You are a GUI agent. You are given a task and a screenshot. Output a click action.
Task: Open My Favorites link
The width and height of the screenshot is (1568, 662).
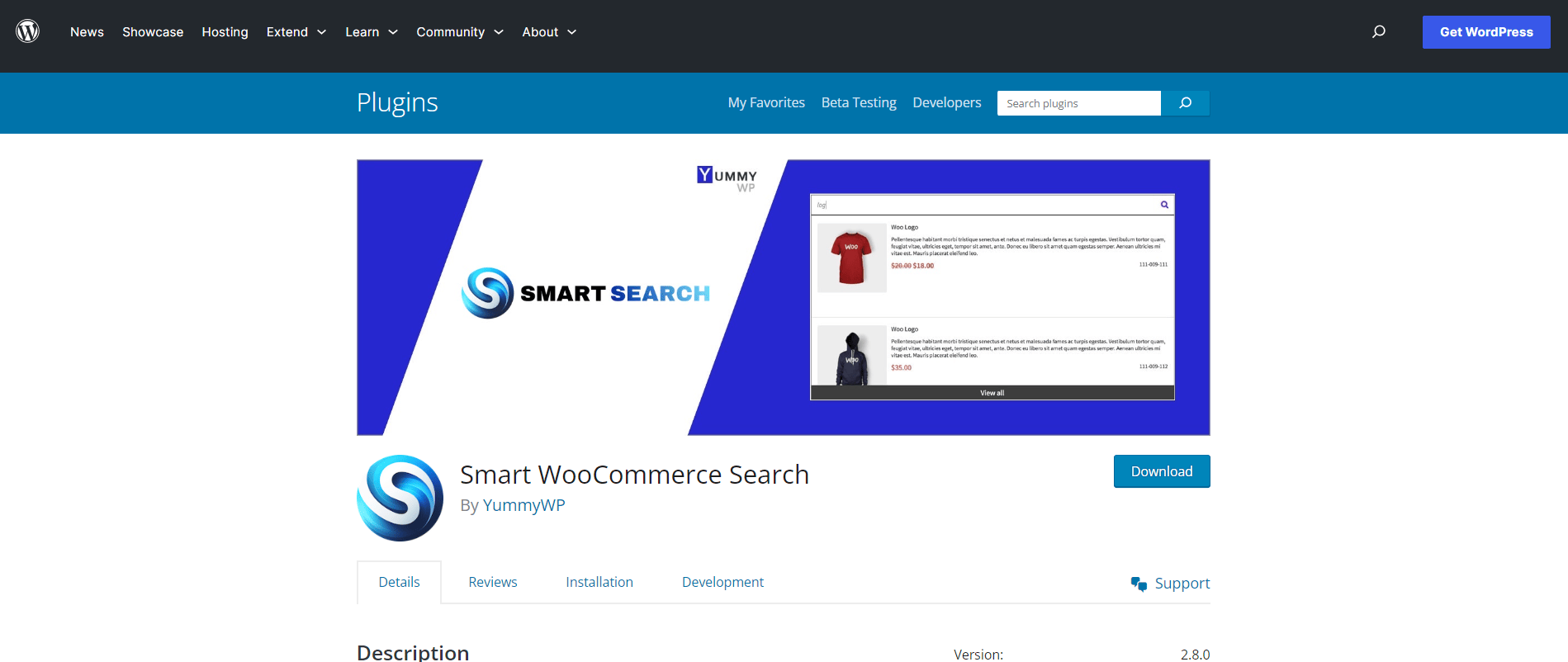click(766, 102)
